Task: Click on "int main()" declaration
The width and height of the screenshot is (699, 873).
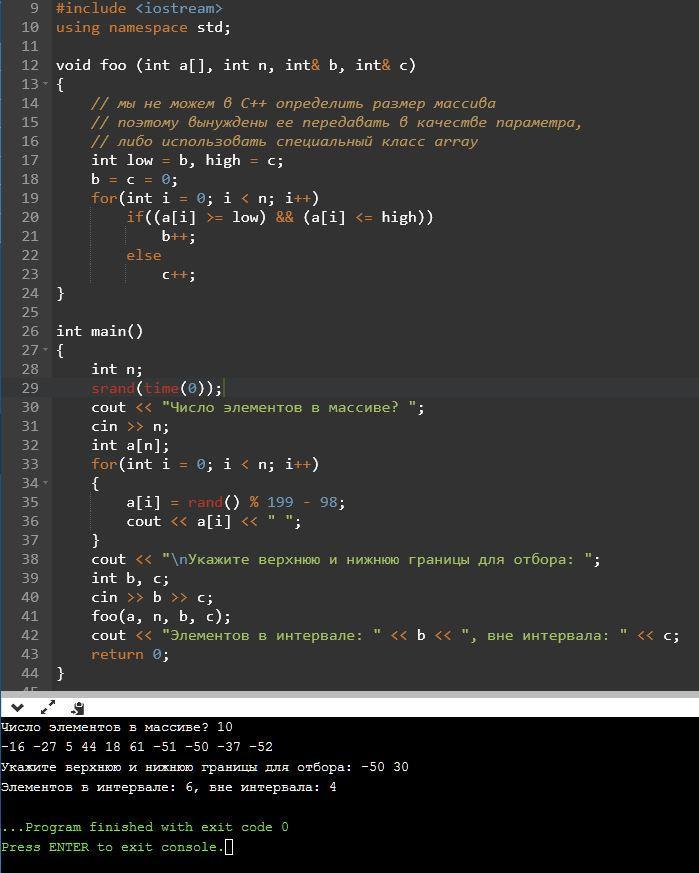Action: tap(99, 331)
